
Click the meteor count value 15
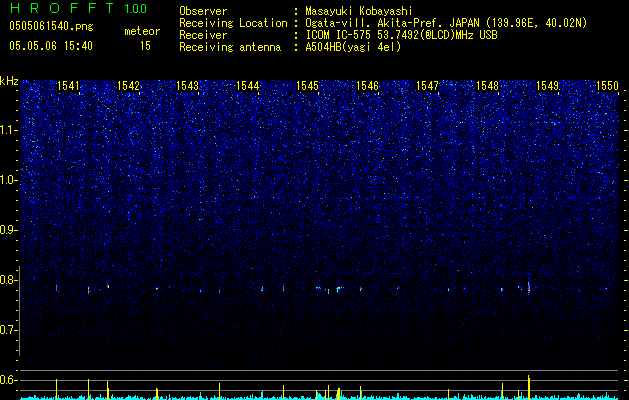(145, 46)
